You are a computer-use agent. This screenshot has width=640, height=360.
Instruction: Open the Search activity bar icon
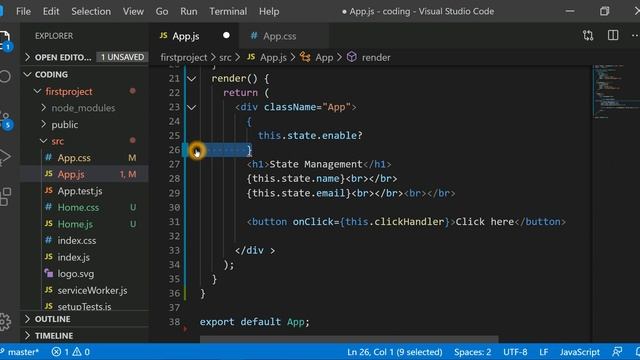tap(4, 76)
